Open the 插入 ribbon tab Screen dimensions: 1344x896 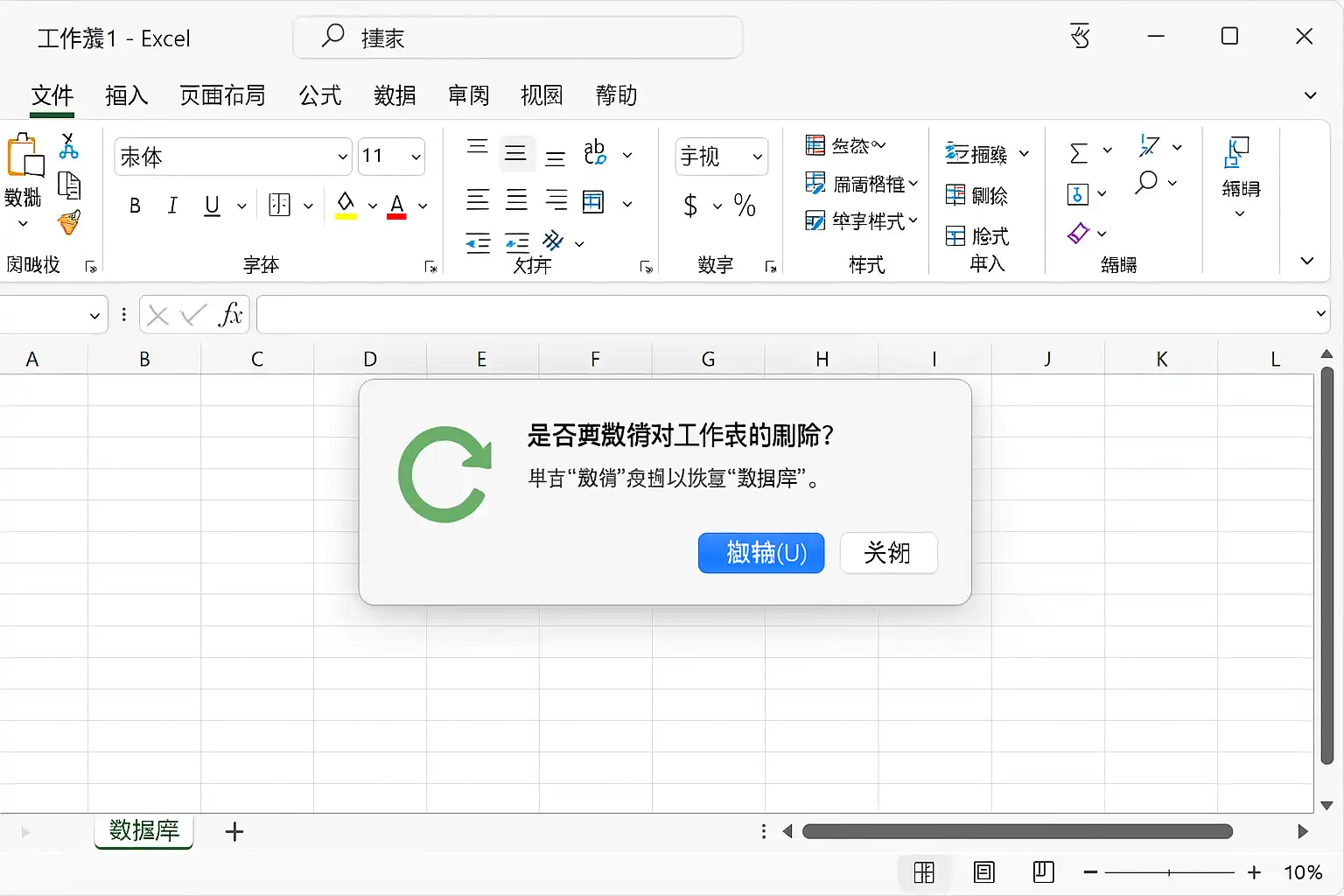click(x=127, y=95)
